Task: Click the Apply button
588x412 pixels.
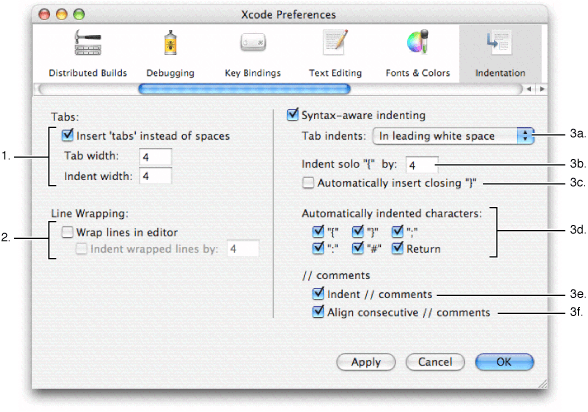Action: [x=366, y=362]
